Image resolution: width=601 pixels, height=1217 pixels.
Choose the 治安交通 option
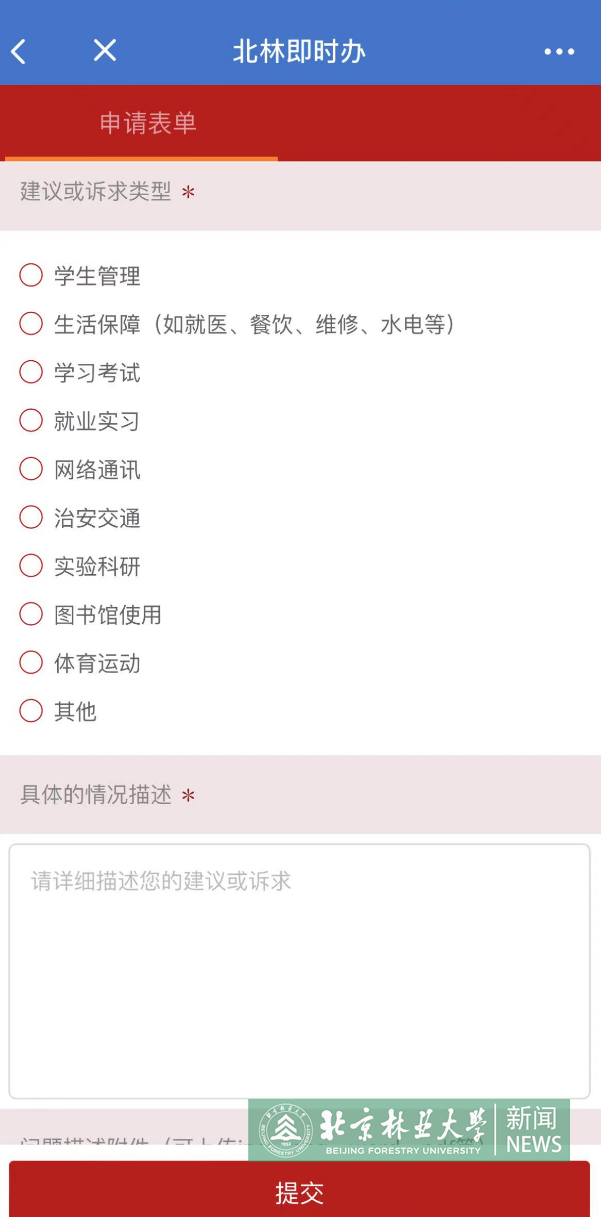point(31,518)
